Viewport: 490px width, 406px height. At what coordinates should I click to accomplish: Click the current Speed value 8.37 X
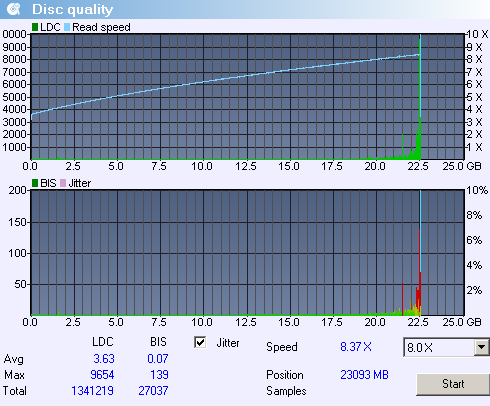[x=356, y=347]
